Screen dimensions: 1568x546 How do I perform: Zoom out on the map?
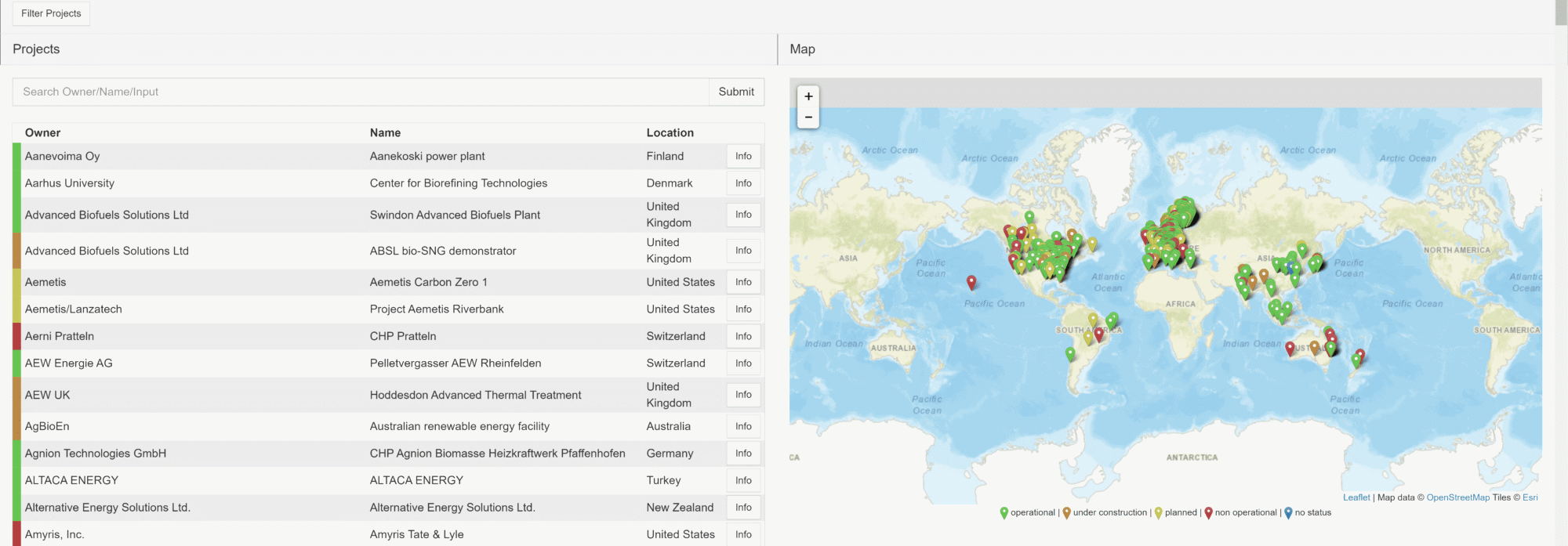[x=808, y=118]
